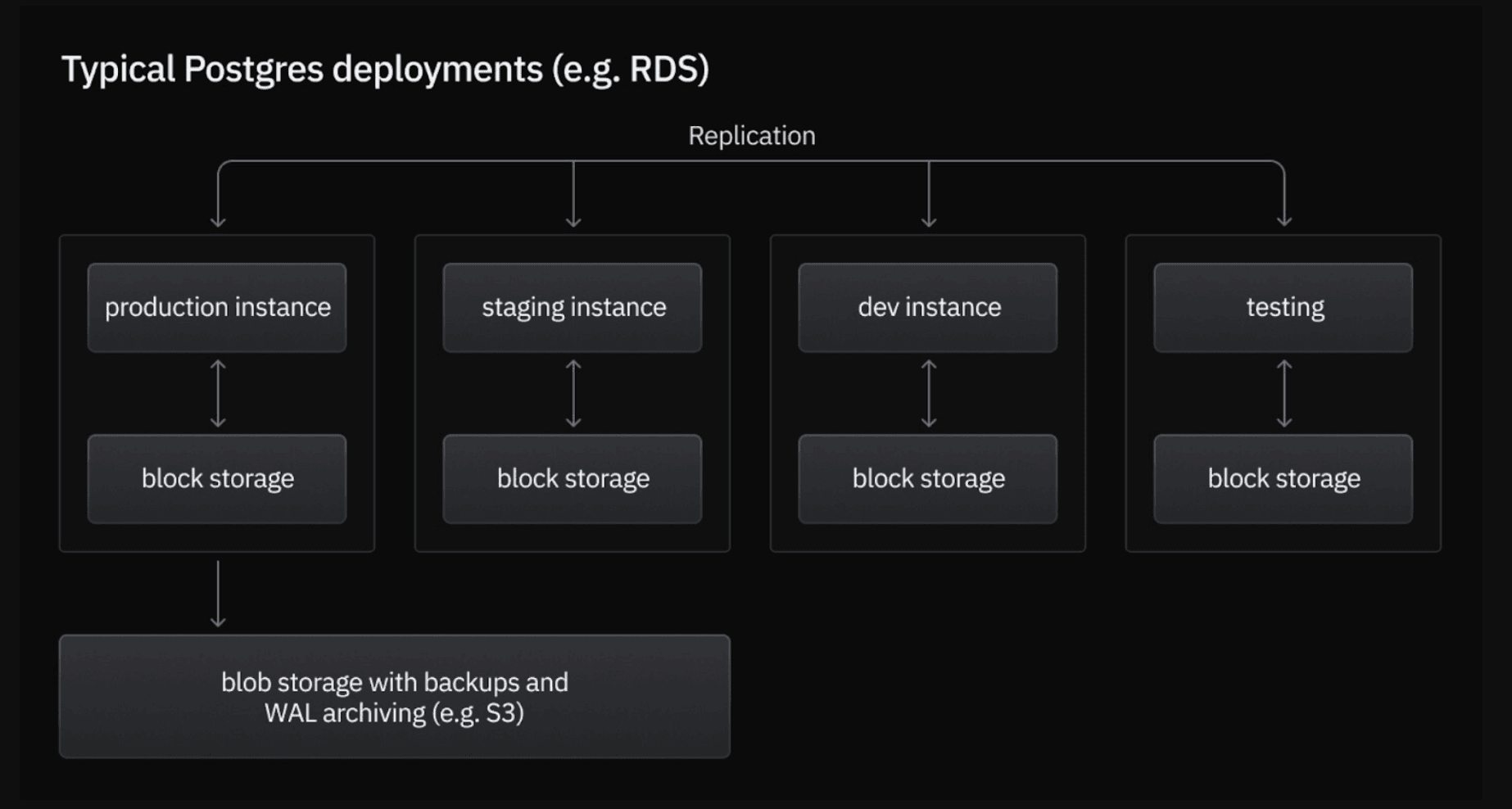Click double arrow below production instance
The width and height of the screenshot is (1512, 809).
click(218, 394)
